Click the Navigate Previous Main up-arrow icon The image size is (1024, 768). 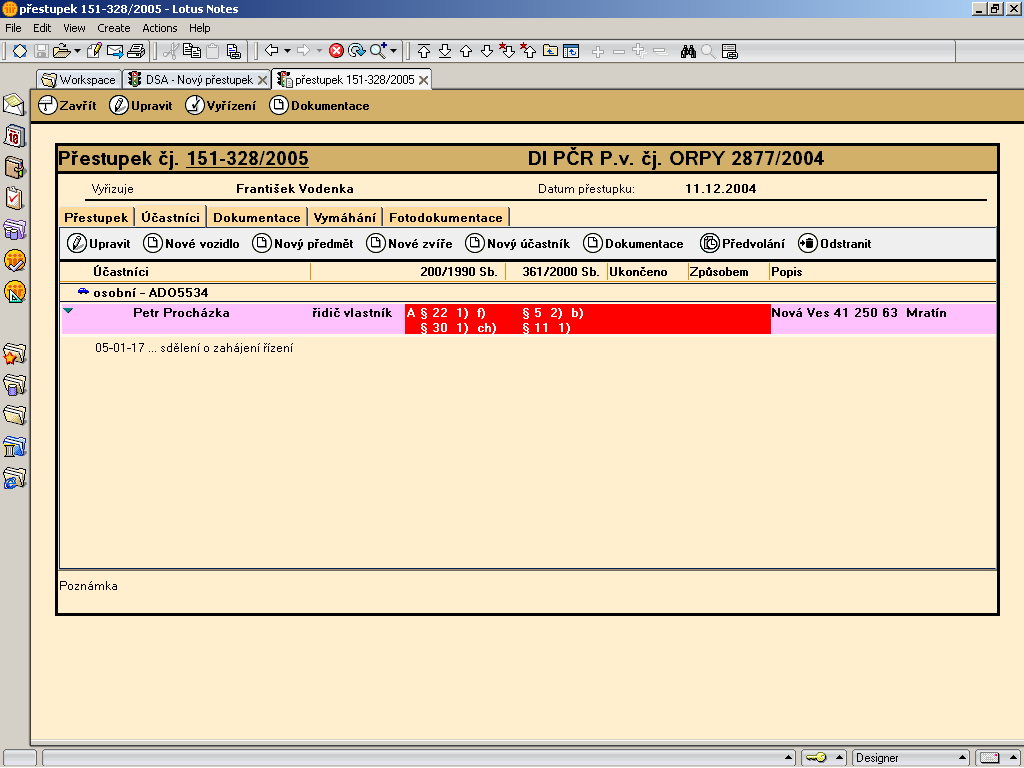tap(466, 51)
